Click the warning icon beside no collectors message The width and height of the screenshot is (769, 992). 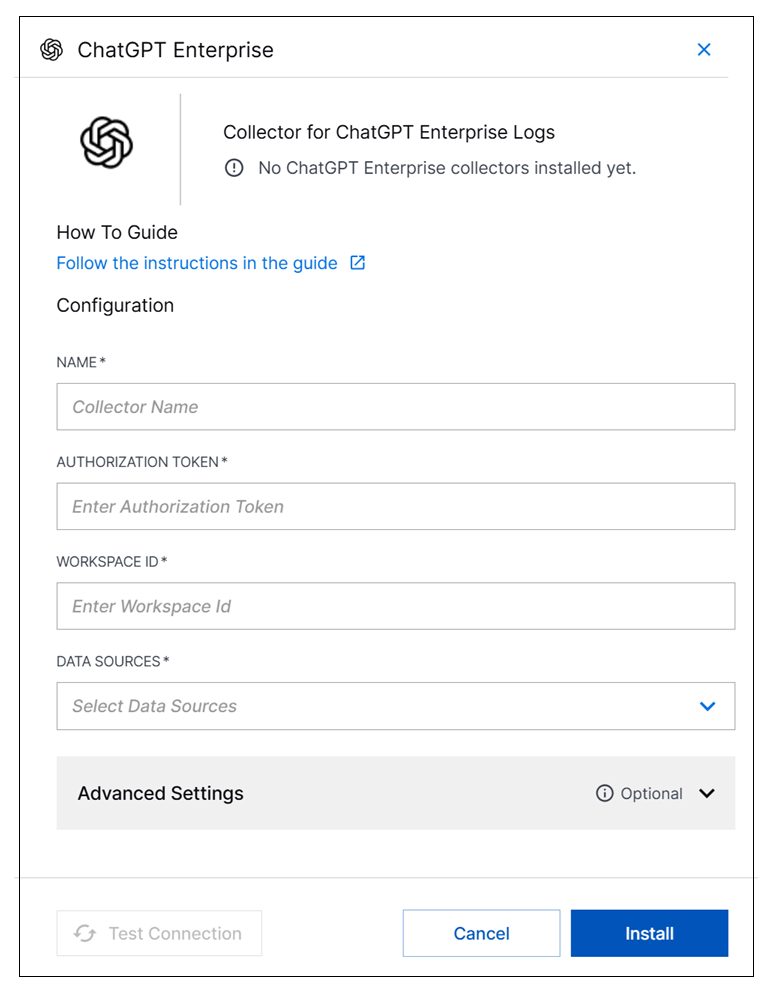coord(234,168)
